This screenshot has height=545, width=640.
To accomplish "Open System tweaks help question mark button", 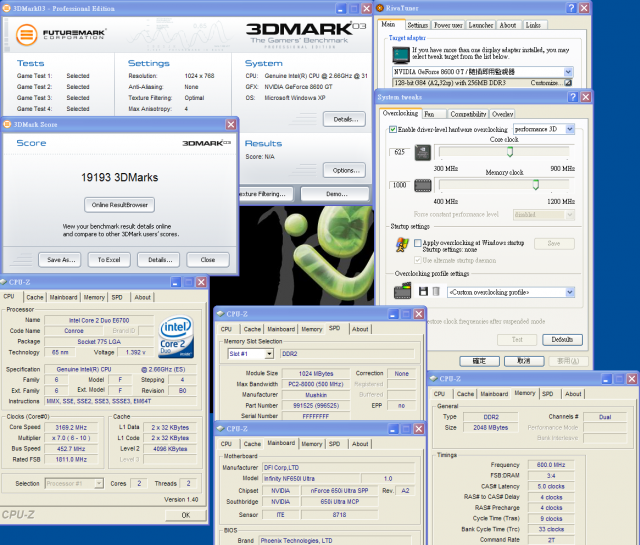I will (x=573, y=97).
